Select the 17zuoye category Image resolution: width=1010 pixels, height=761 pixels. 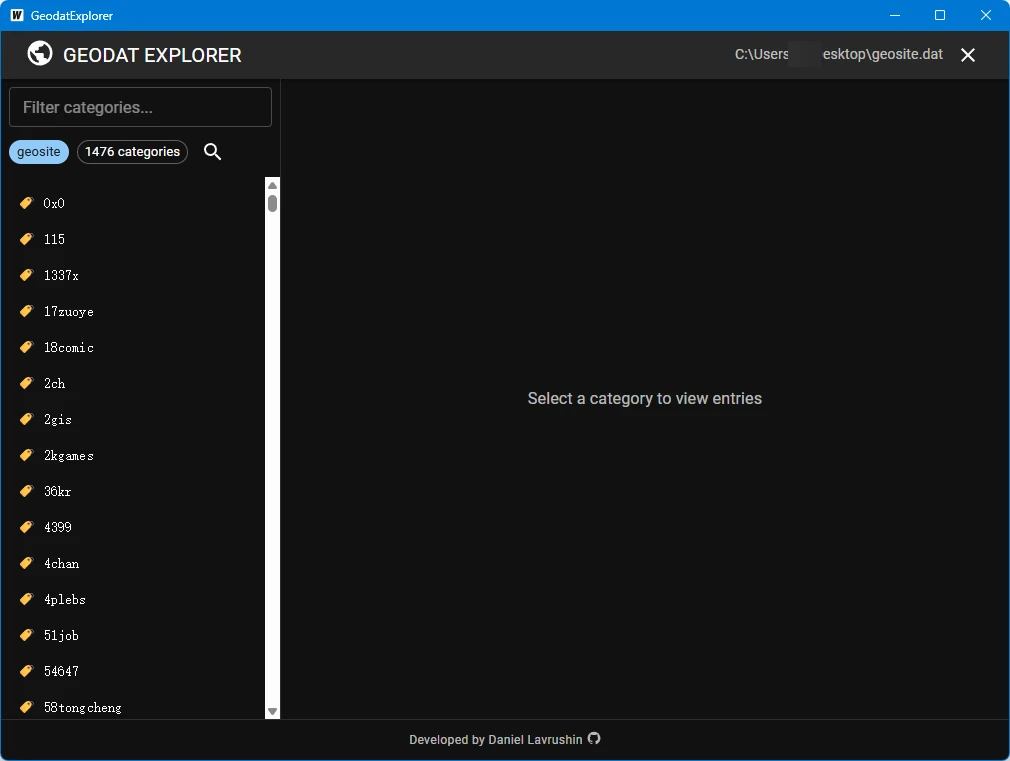tap(133, 311)
